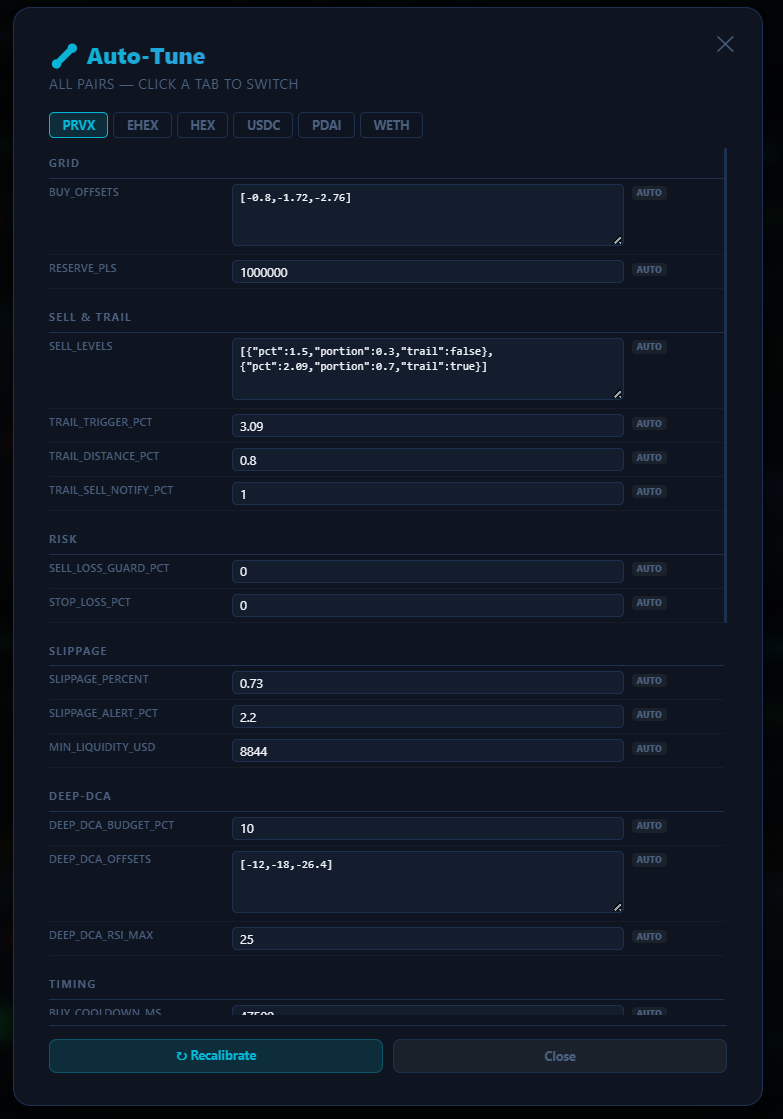Screen dimensions: 783x1119
Task: Focus the STOP_LOSS_PCT field
Action: tap(428, 605)
